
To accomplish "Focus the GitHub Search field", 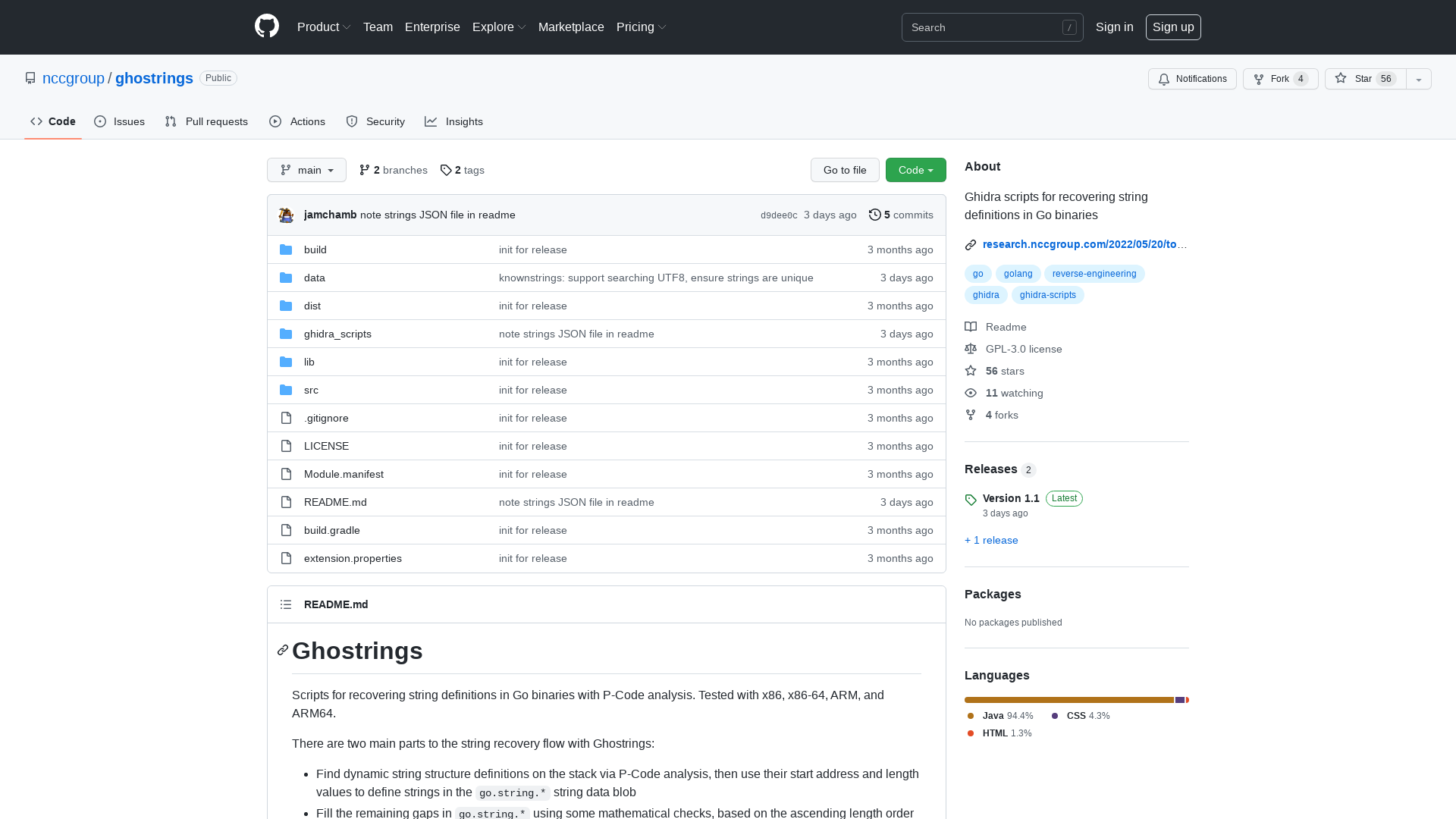I will pos(992,27).
